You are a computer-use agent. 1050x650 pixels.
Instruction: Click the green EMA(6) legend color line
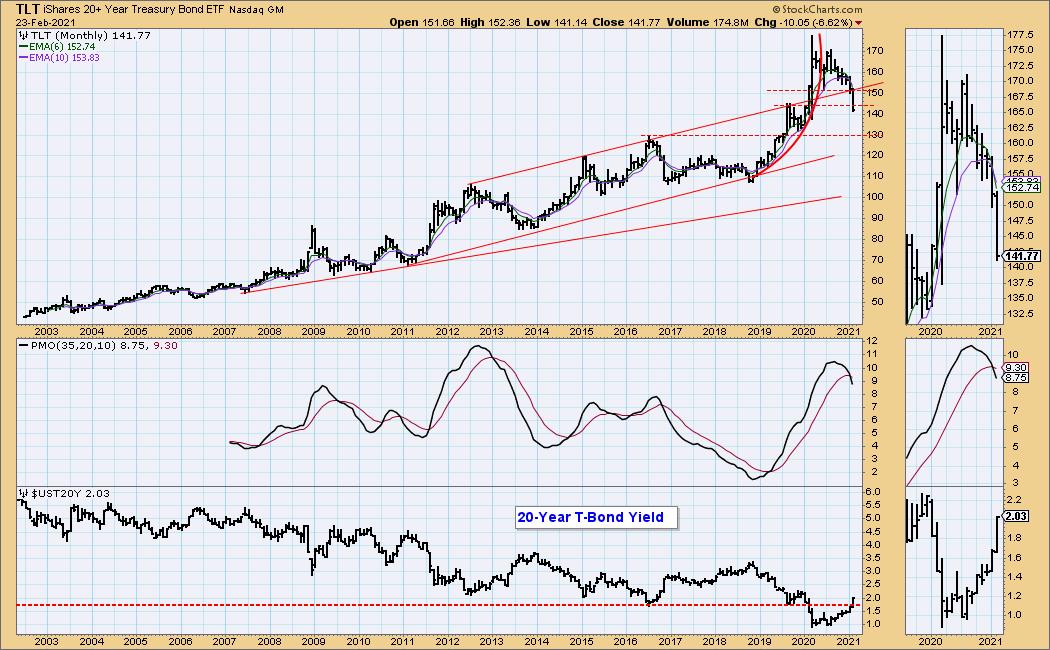(23, 47)
